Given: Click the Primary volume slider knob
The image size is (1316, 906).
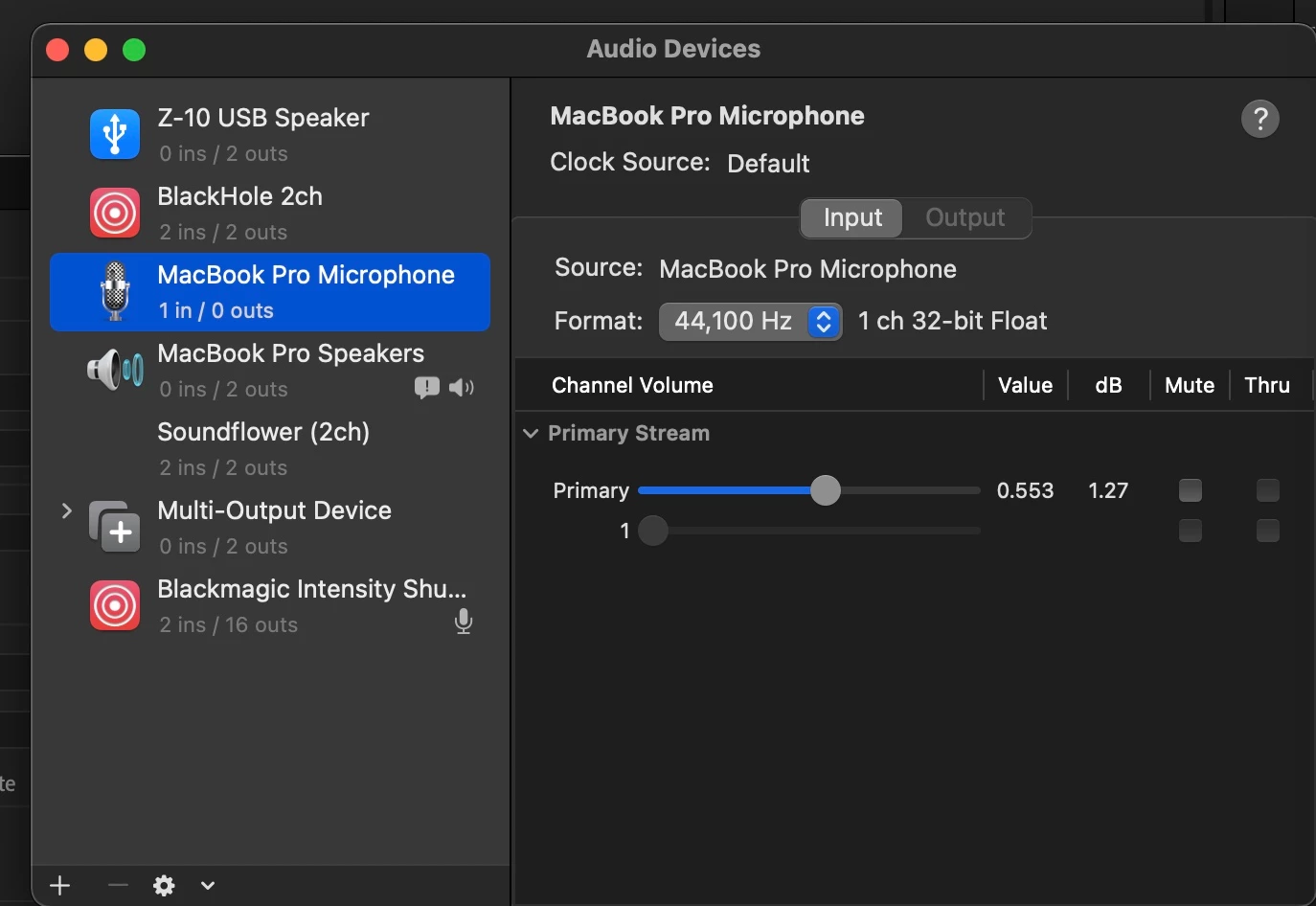Looking at the screenshot, I should 825,490.
